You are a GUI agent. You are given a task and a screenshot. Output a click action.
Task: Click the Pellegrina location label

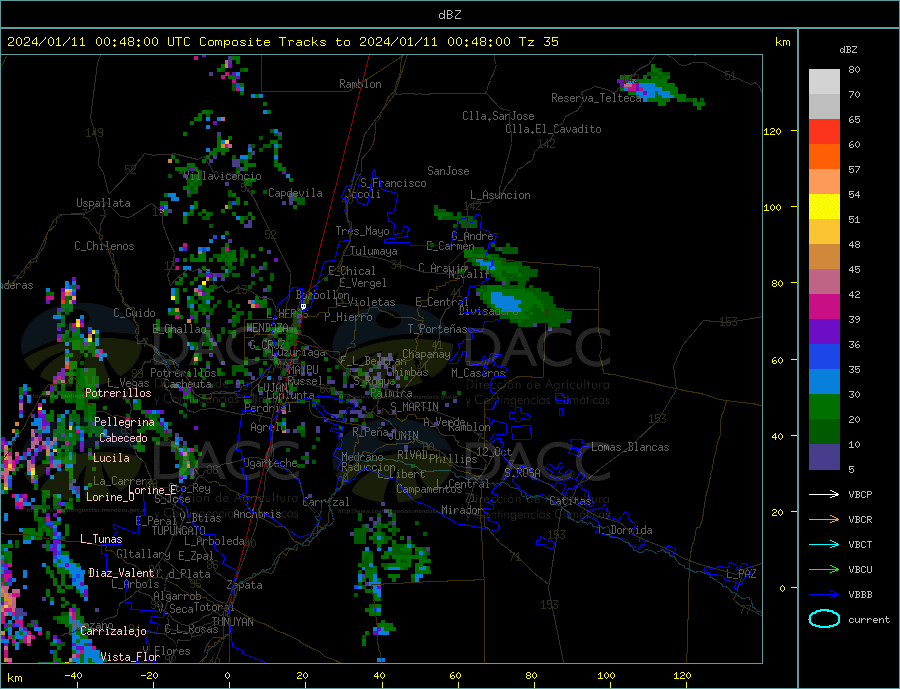124,422
